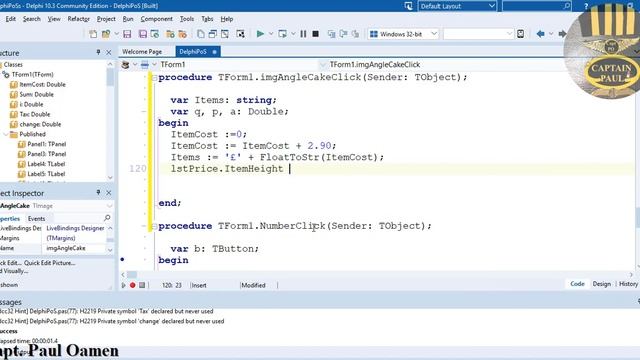The image size is (640, 360).
Task: Open the Tools menu
Action: 187,19
